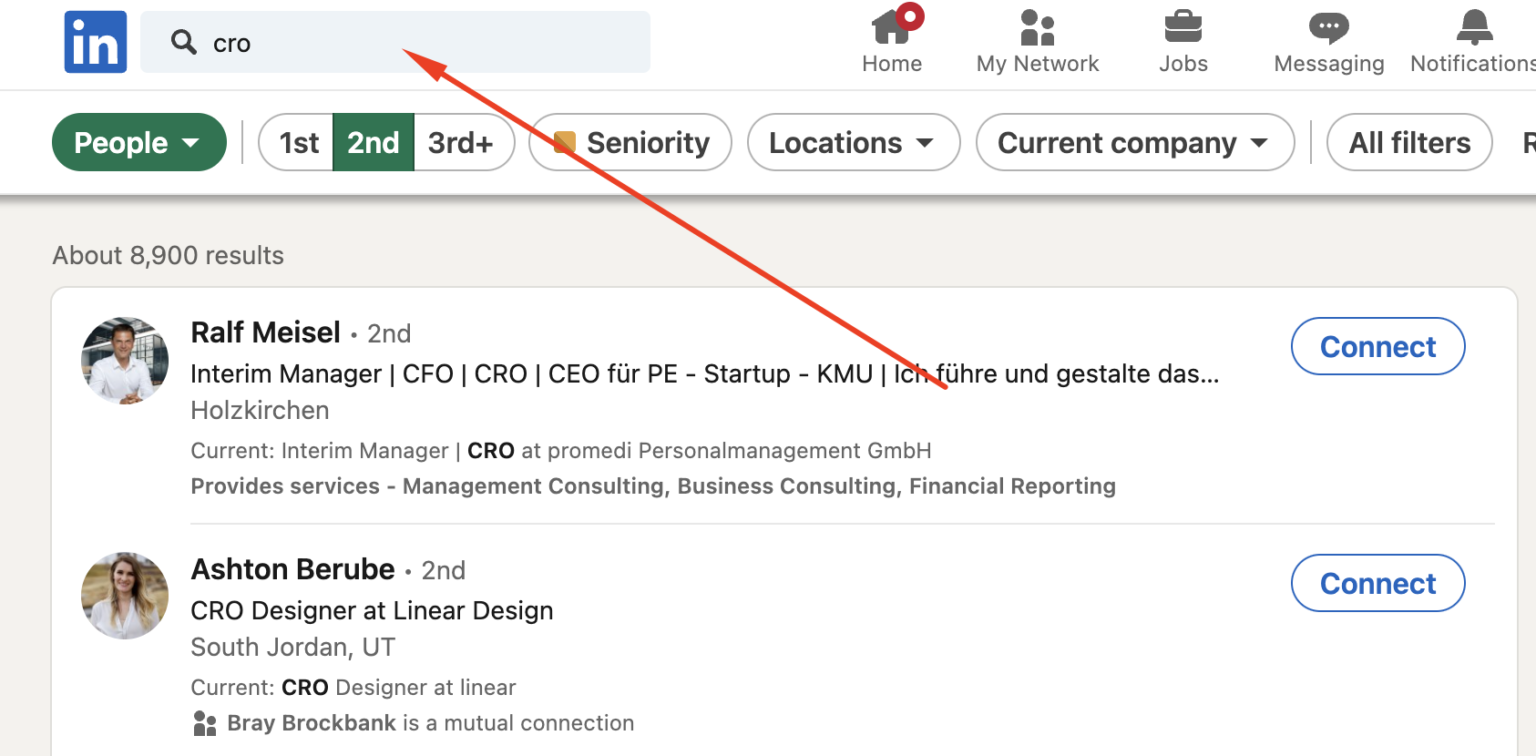1536x756 pixels.
Task: Disable the active 2nd connections filter
Action: point(374,142)
